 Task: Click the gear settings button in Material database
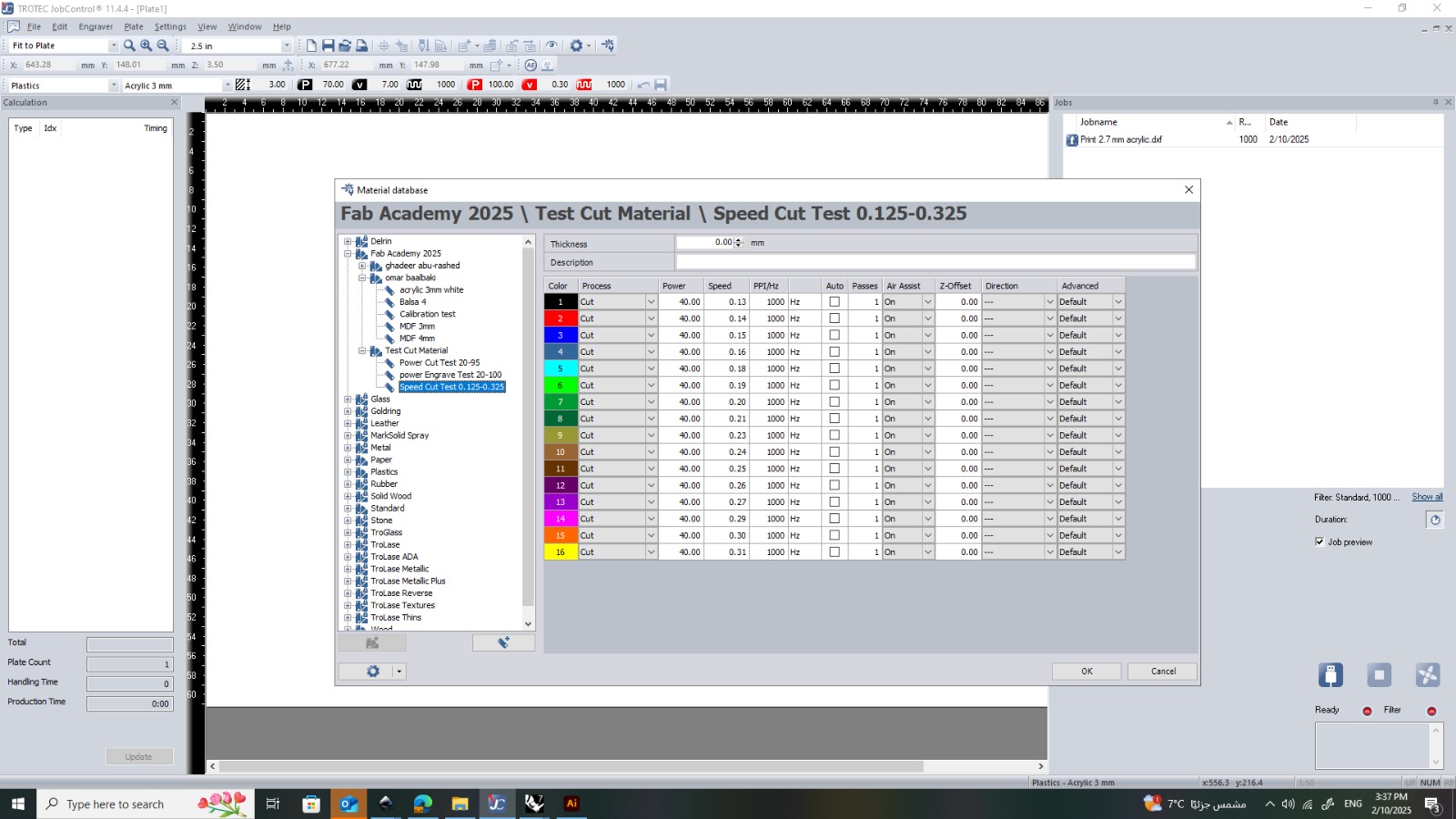click(372, 672)
